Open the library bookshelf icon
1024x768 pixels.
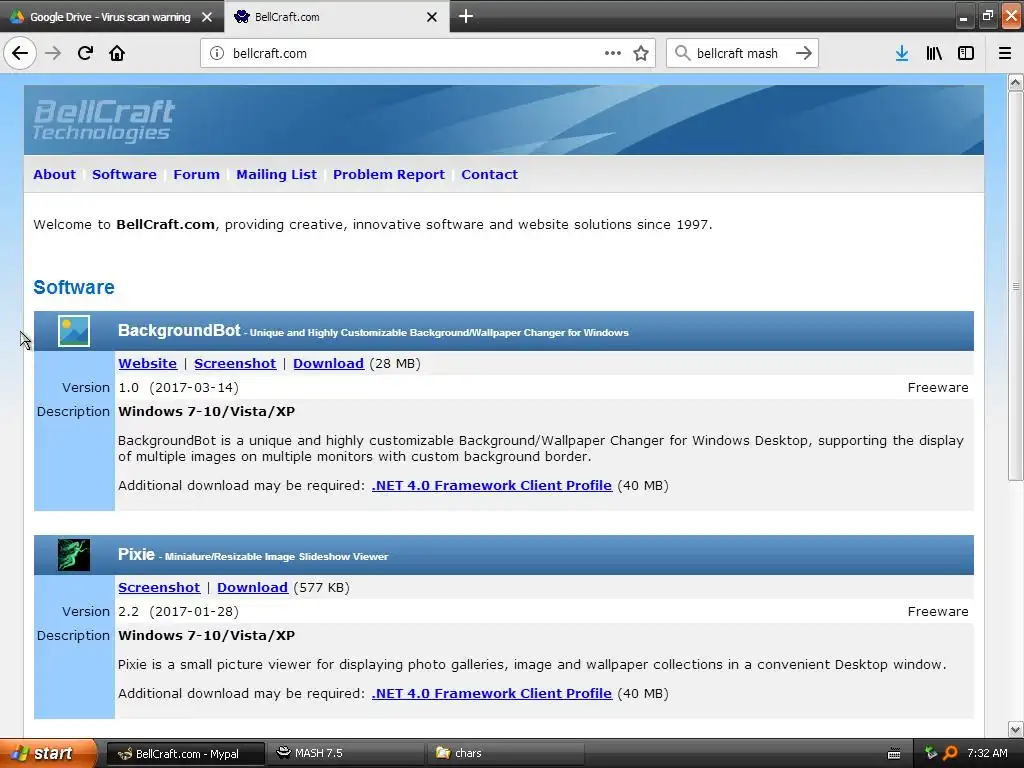click(x=934, y=53)
